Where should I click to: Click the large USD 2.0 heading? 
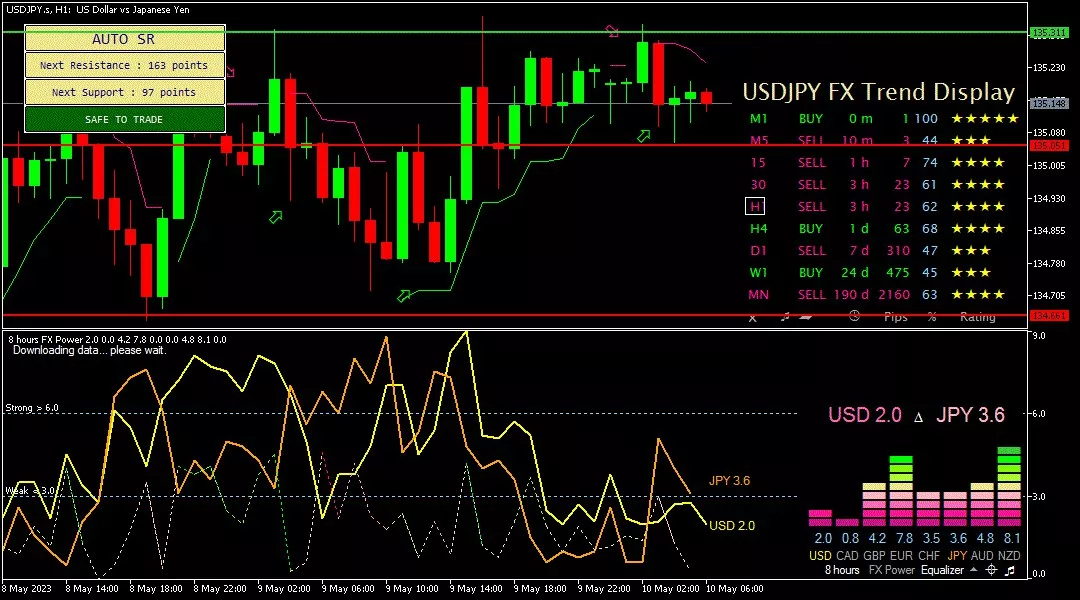tap(864, 415)
